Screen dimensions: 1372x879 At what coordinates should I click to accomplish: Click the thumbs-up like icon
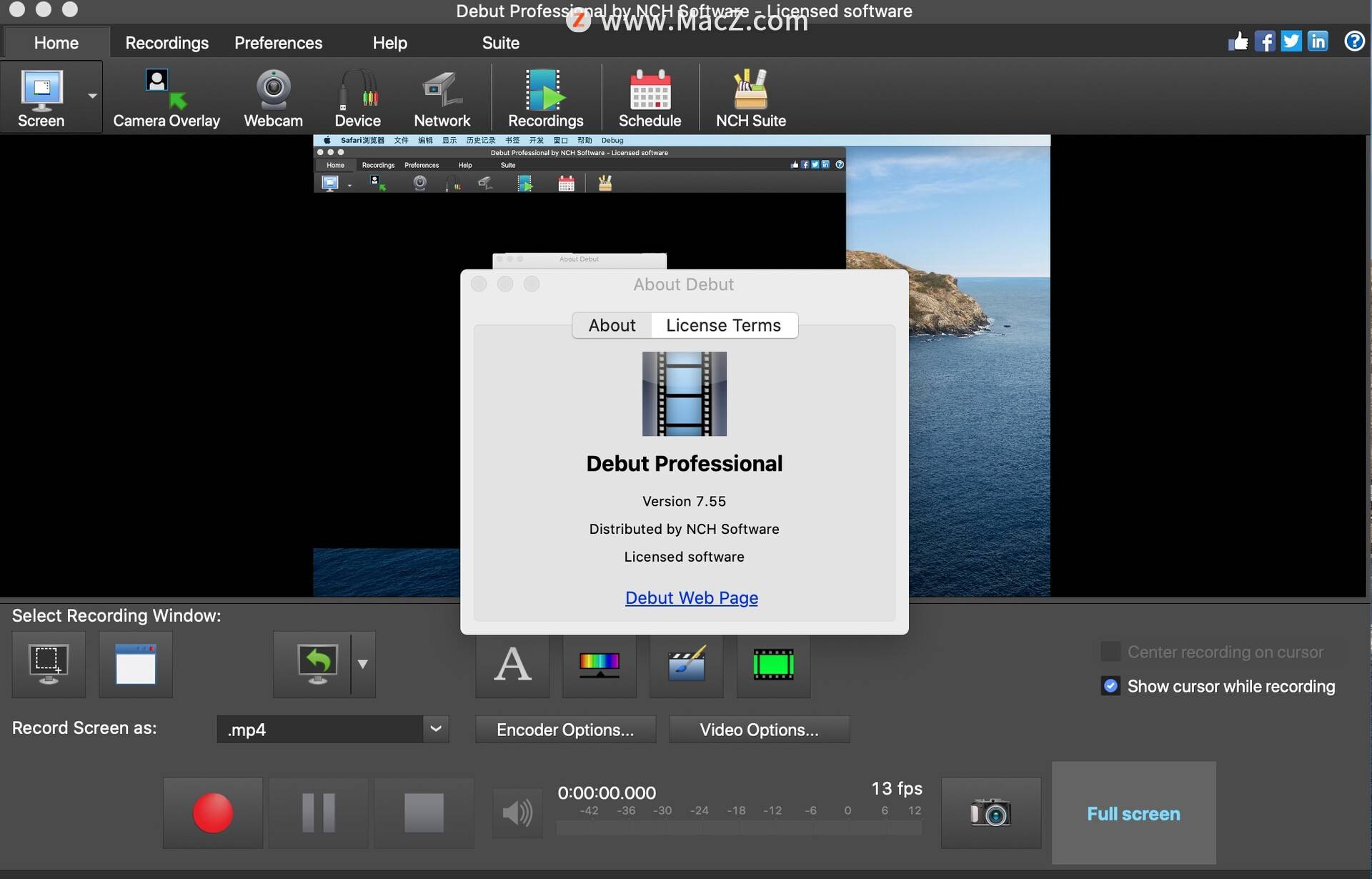1238,41
